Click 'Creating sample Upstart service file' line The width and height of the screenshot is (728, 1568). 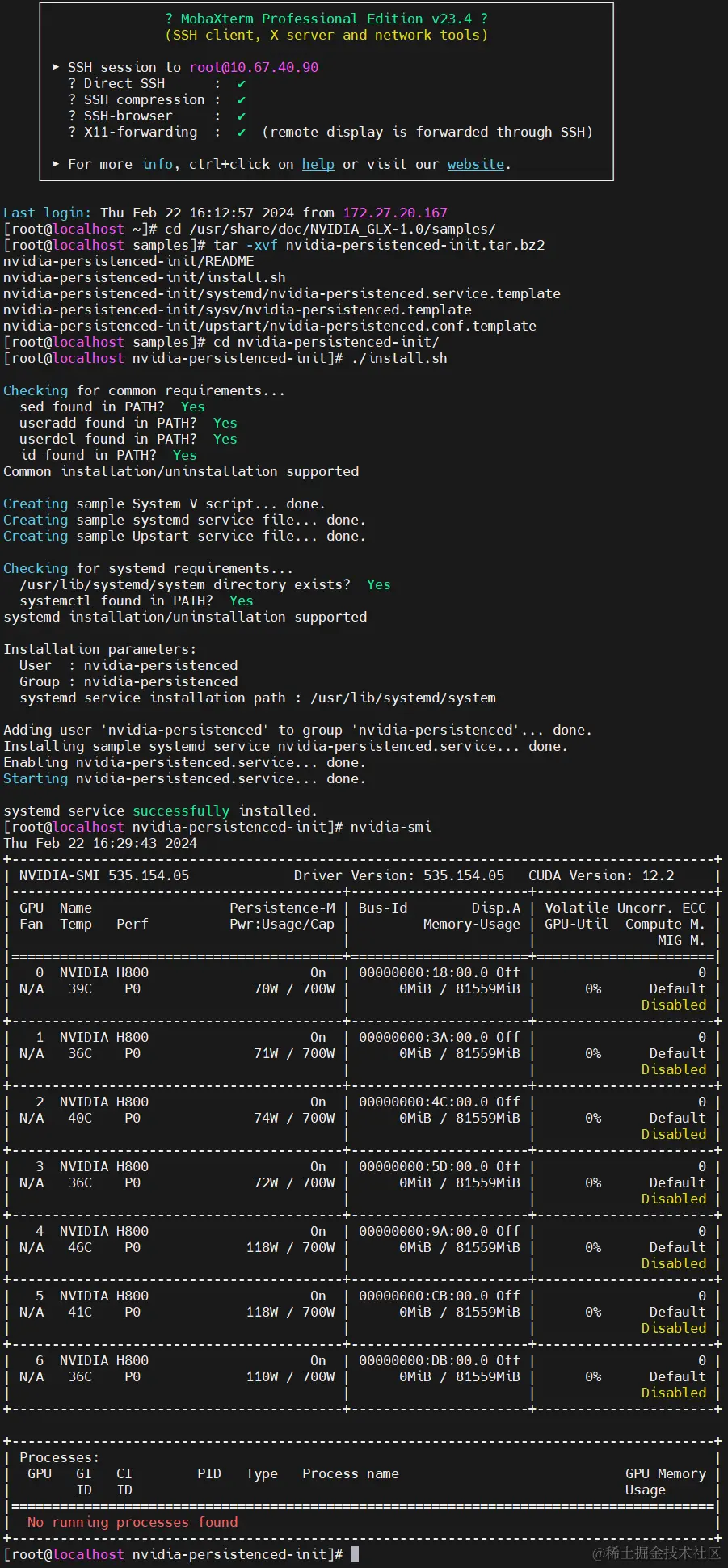[x=185, y=536]
